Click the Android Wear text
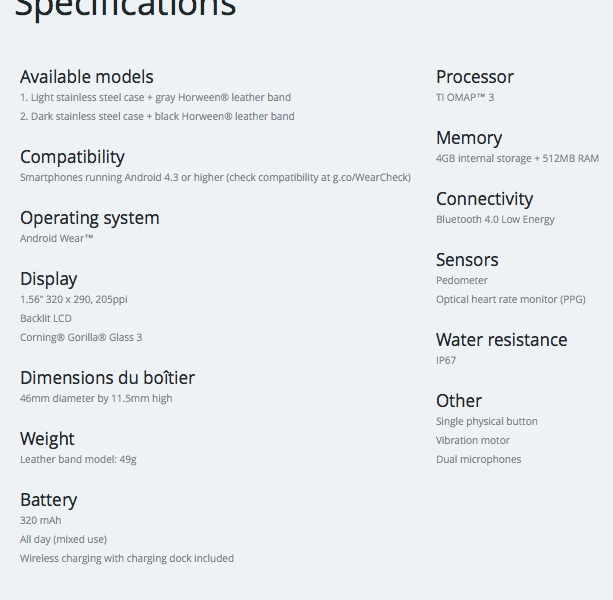This screenshot has width=613, height=600. (57, 238)
